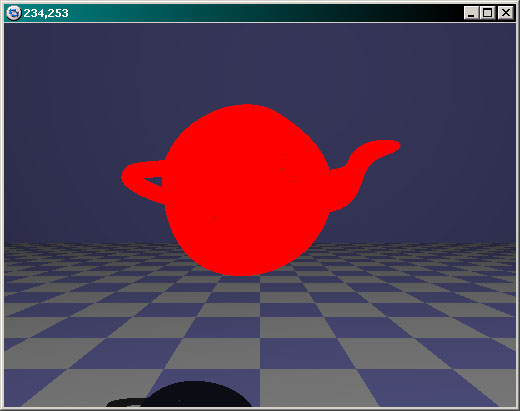Click the handle part of the shadow
520x411 pixels.
[x=127, y=402]
